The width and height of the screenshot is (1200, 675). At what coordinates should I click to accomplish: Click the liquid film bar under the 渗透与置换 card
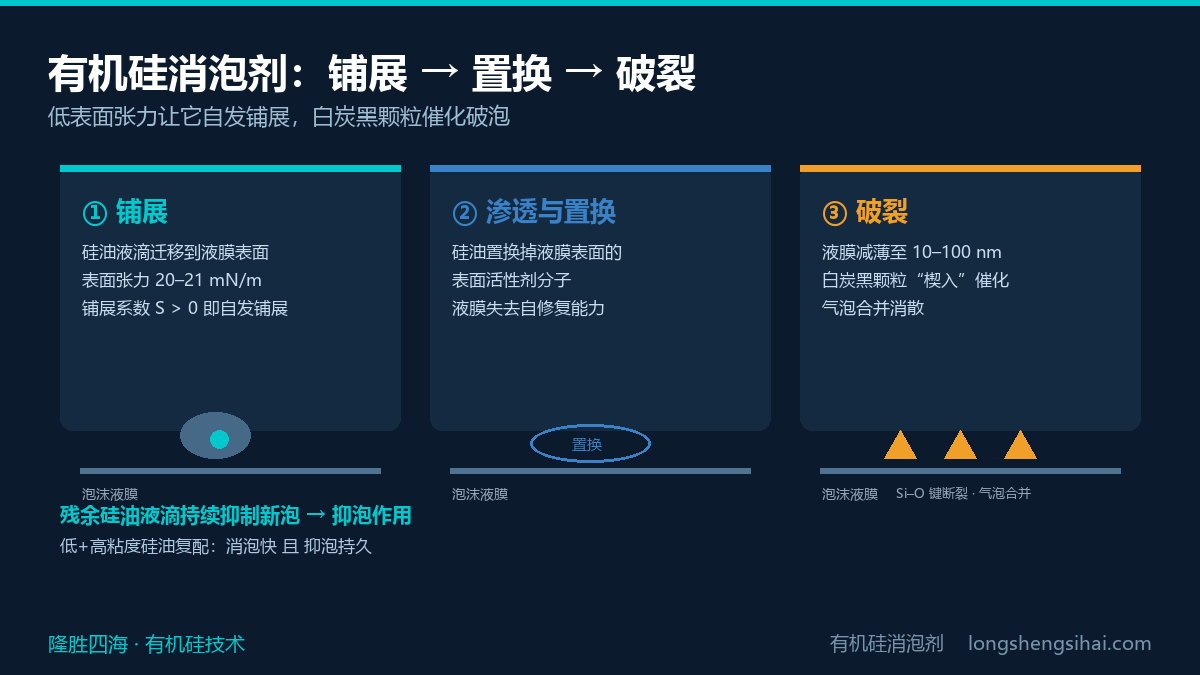point(600,471)
